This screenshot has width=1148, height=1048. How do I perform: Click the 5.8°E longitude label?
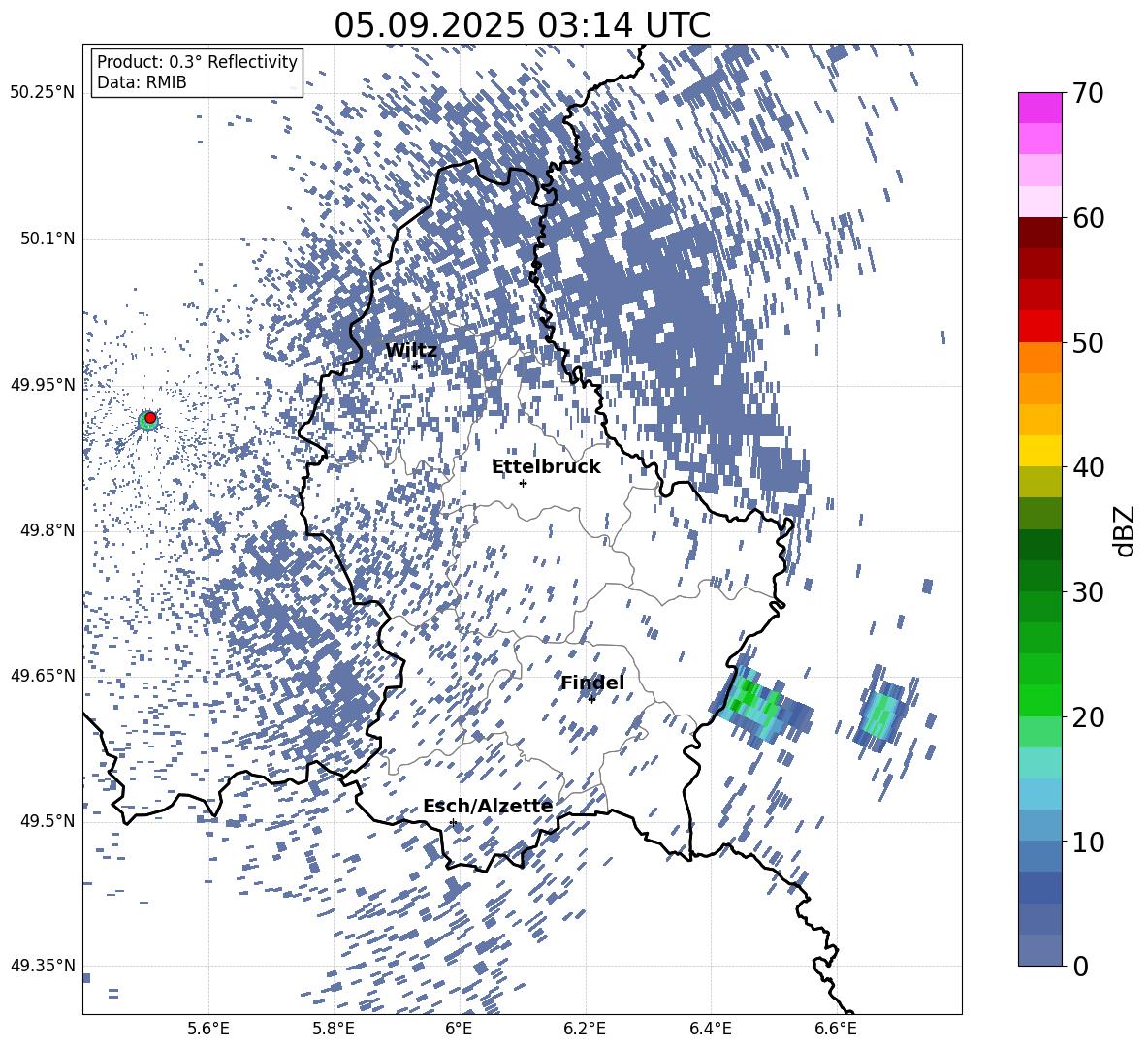pos(334,1029)
